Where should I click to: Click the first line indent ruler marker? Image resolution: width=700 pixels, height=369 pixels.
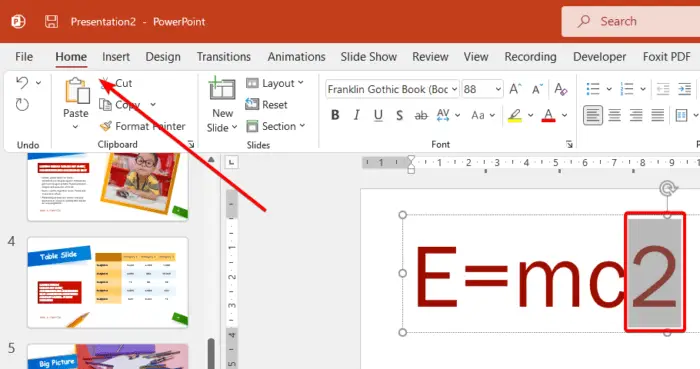(411, 158)
